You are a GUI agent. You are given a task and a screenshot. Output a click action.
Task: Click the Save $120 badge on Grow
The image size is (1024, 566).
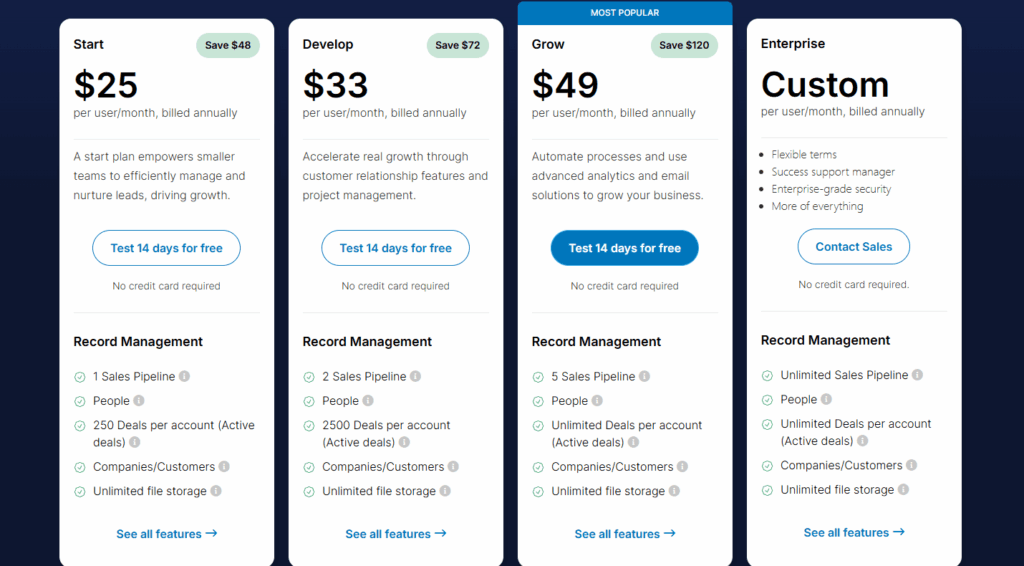684,45
